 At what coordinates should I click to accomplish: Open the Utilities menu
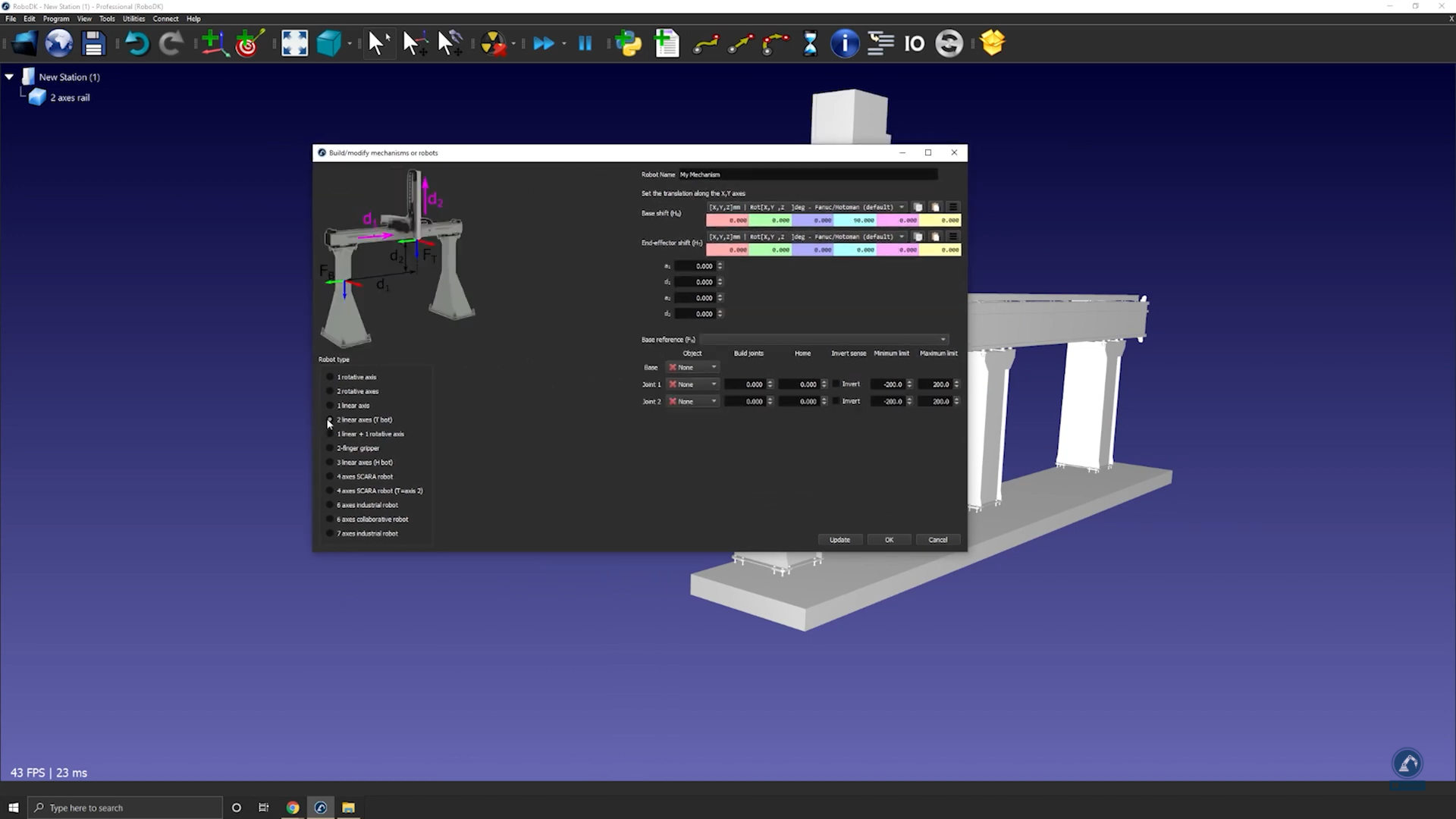[133, 19]
